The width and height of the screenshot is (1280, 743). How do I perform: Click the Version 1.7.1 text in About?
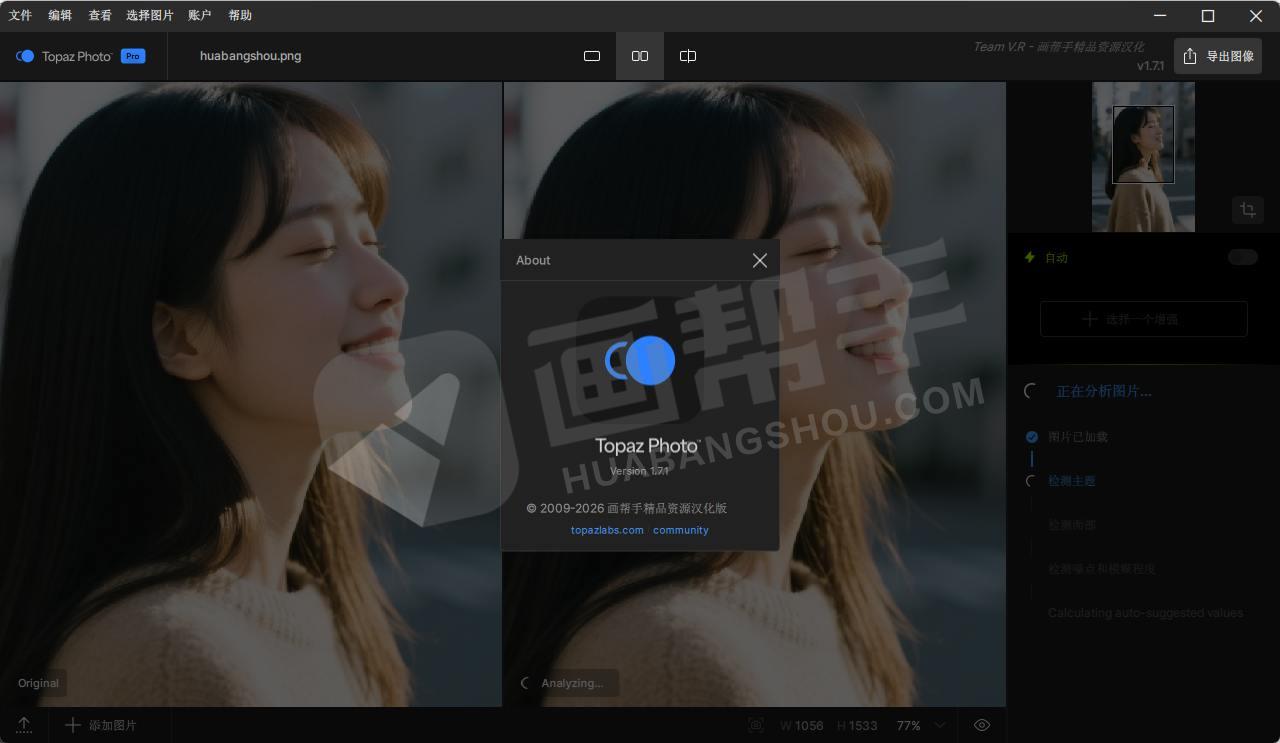tap(639, 471)
